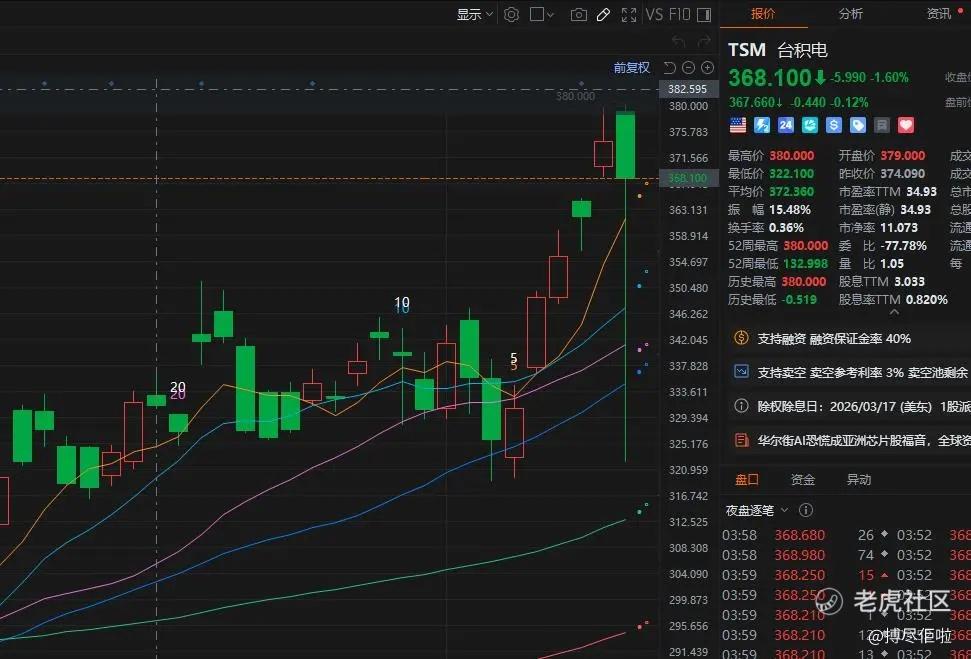Activate the pencil drawing tool

[x=603, y=15]
